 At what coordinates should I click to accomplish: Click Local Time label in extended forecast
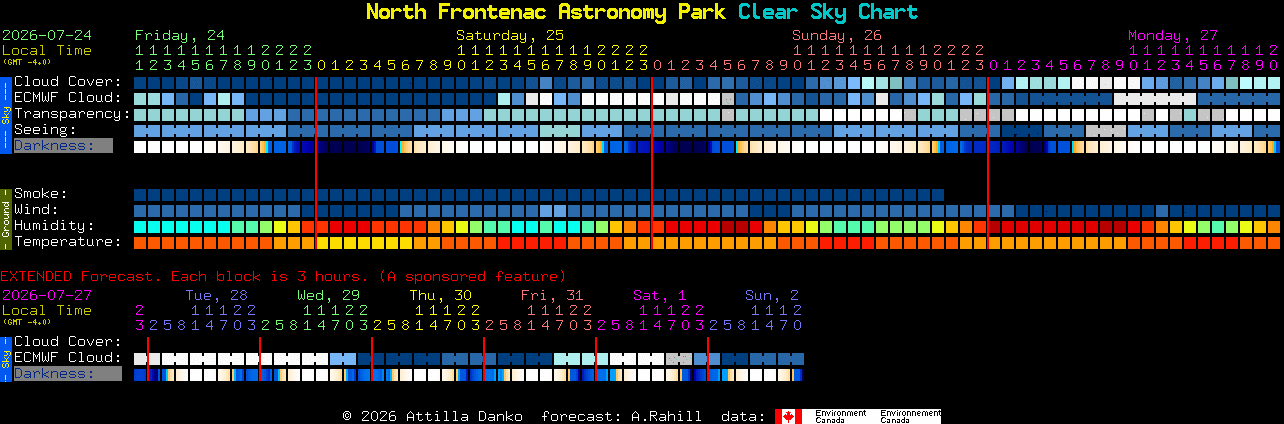[x=47, y=310]
